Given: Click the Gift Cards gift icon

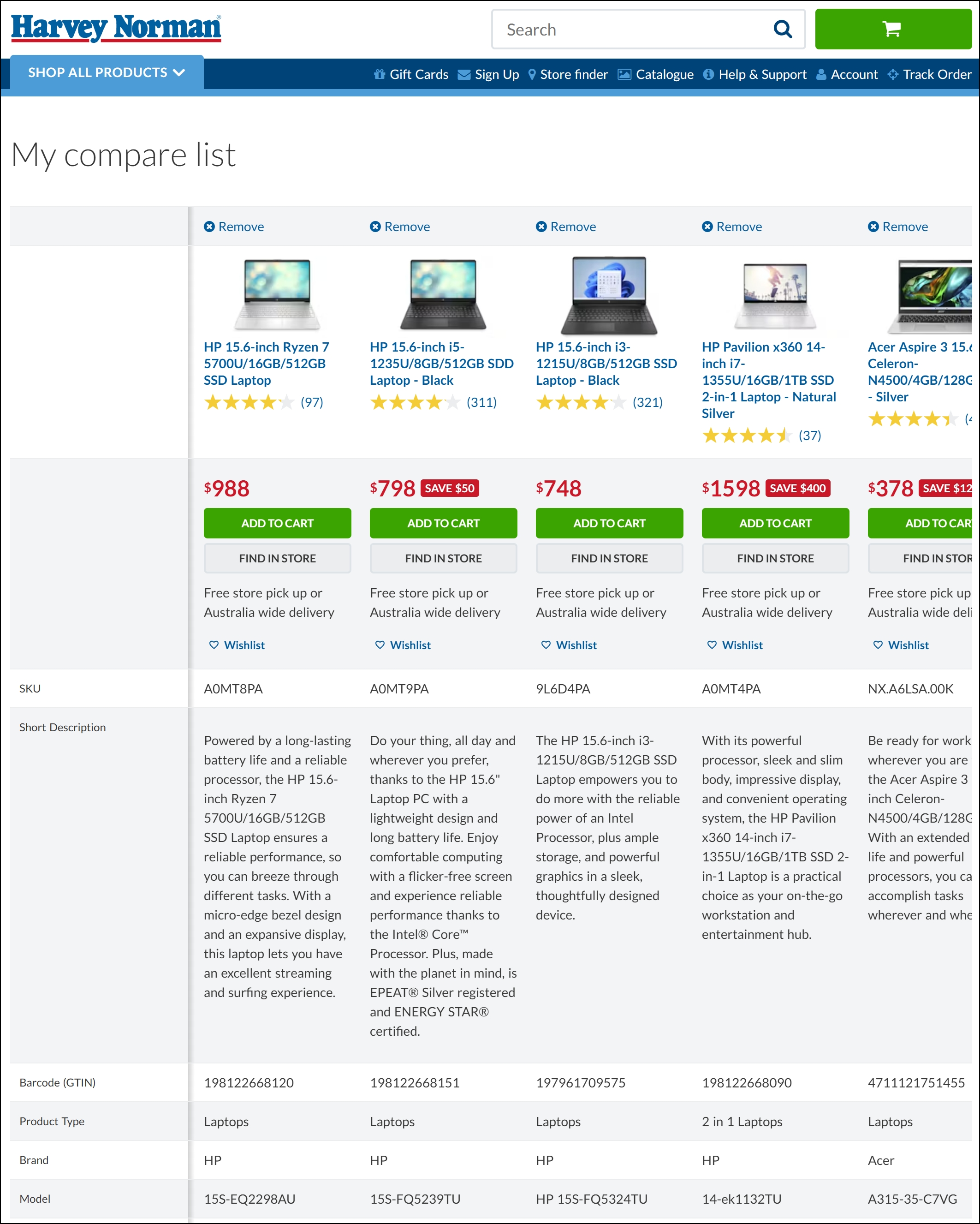Looking at the screenshot, I should (379, 74).
